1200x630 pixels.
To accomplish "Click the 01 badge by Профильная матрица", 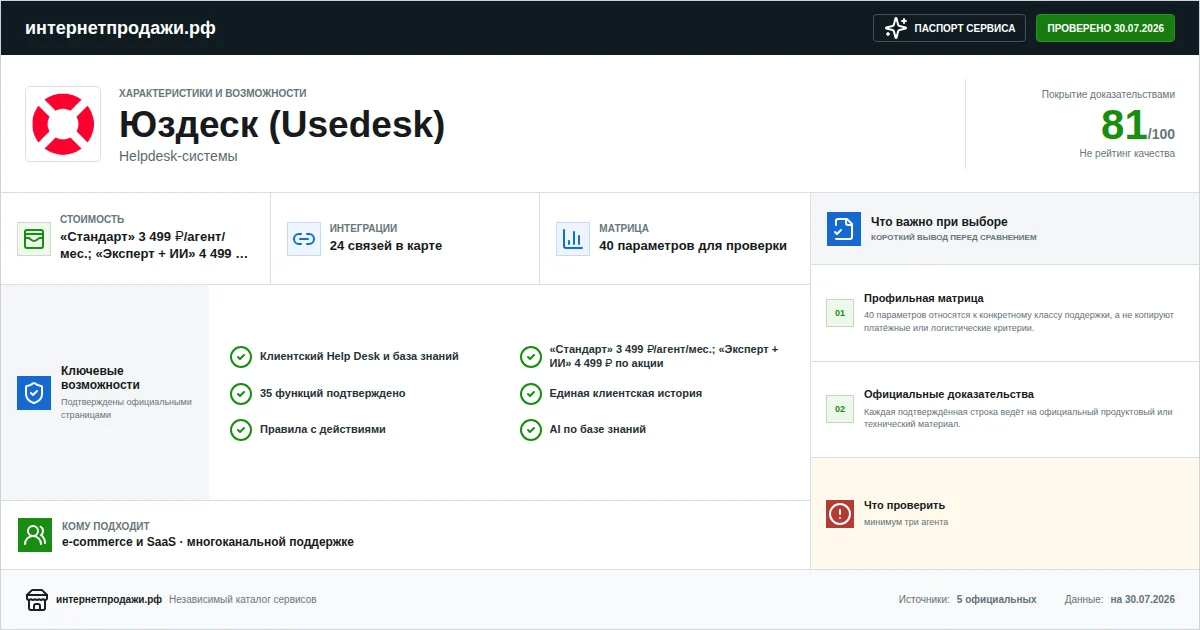I will tap(840, 313).
